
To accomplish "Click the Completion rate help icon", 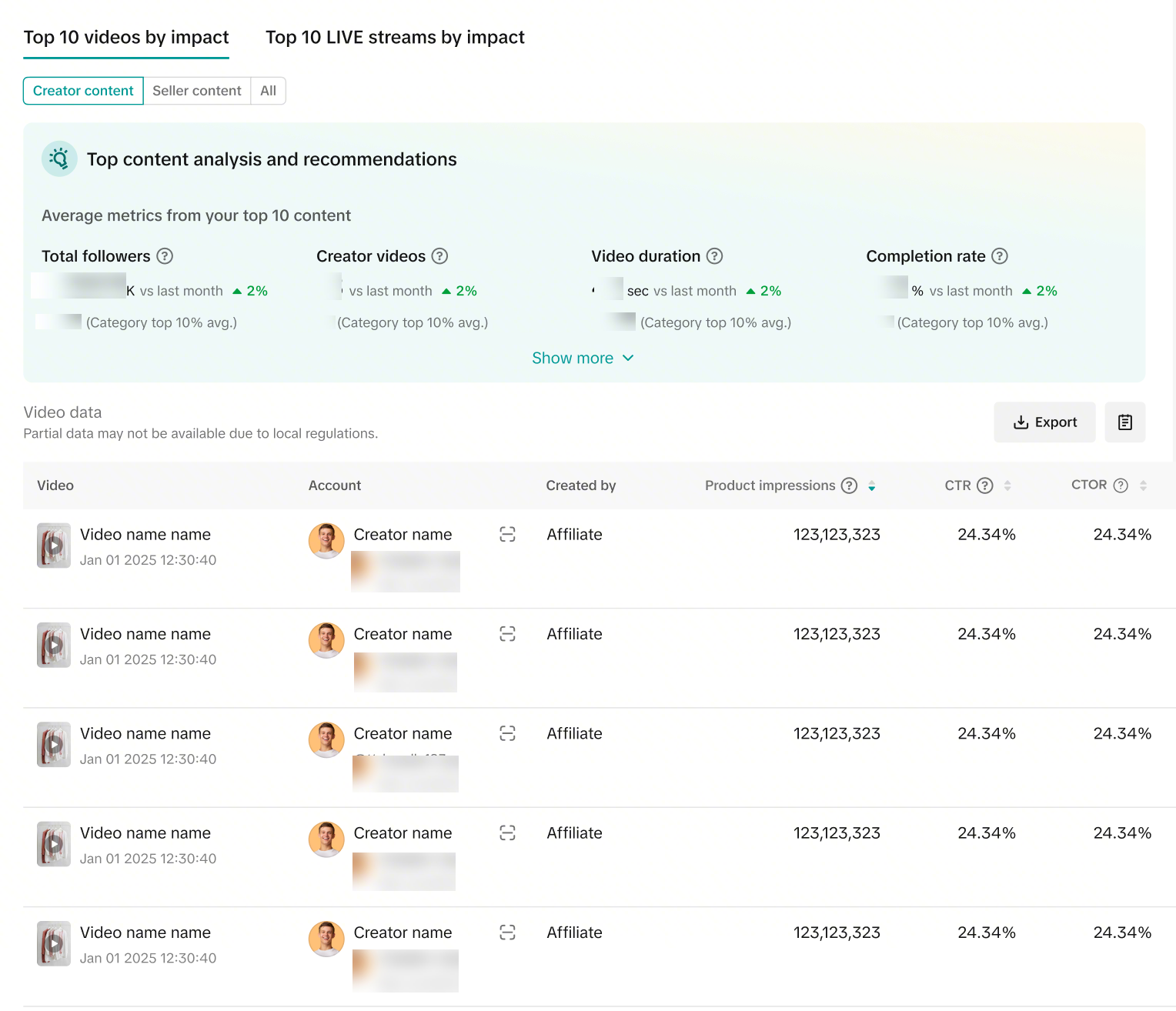I will click(999, 256).
